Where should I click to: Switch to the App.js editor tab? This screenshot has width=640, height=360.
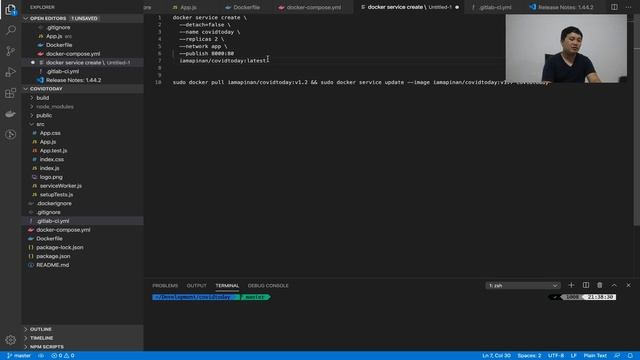(187, 7)
